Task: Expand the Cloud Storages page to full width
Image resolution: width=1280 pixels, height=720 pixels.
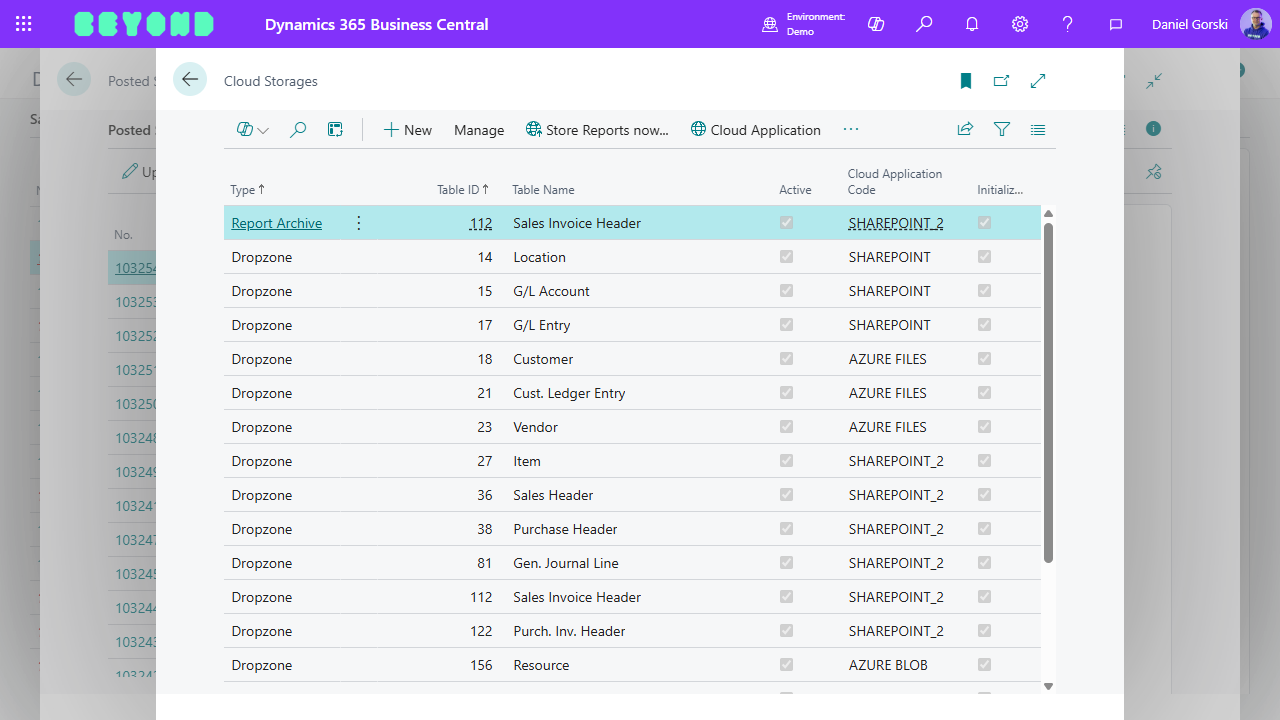Action: tap(1038, 81)
